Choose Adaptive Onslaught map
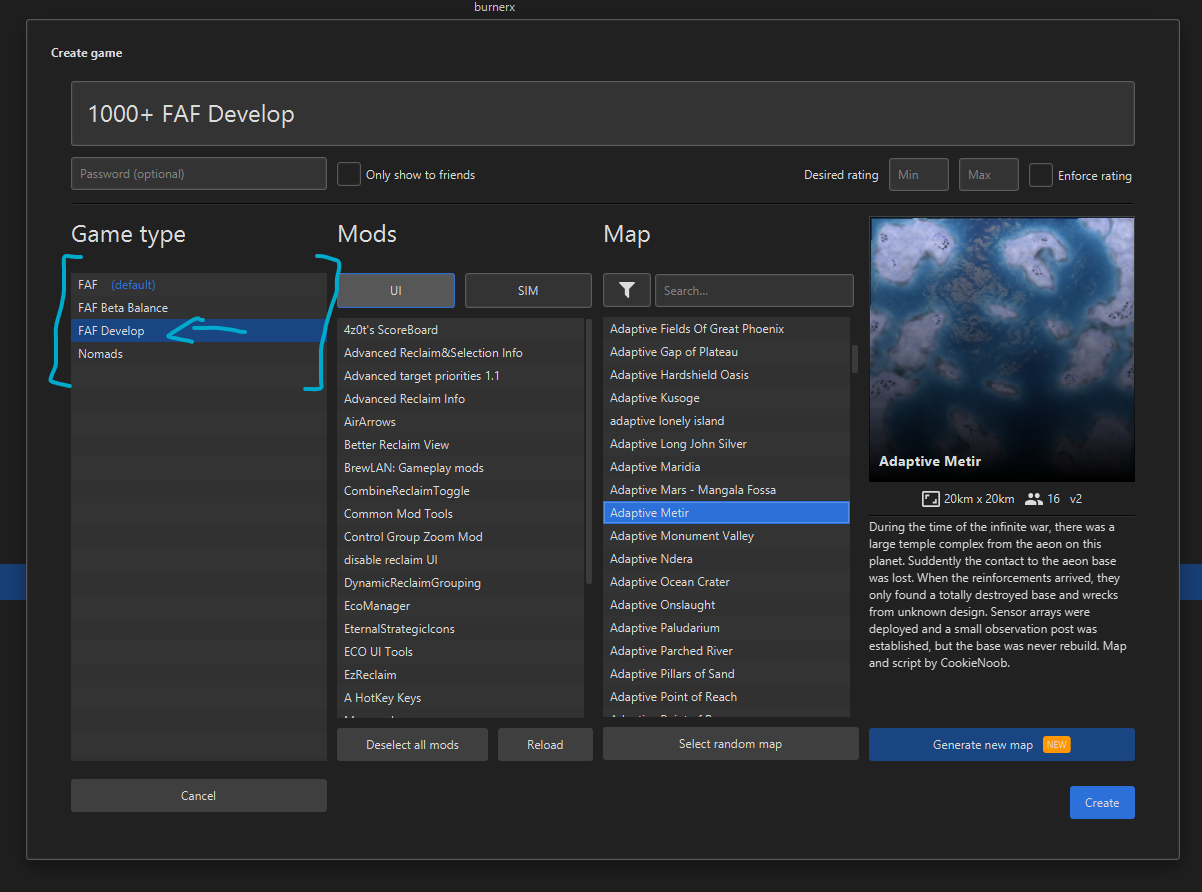This screenshot has width=1202, height=892. coord(726,605)
